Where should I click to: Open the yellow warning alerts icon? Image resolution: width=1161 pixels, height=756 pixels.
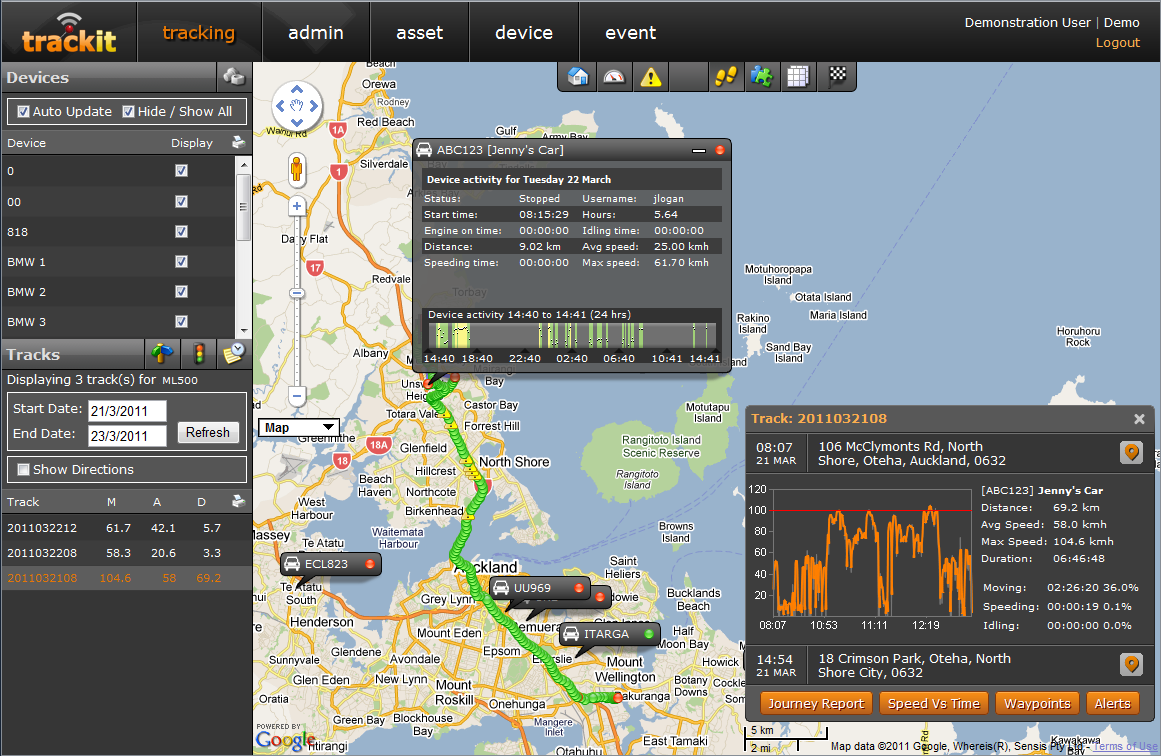651,76
